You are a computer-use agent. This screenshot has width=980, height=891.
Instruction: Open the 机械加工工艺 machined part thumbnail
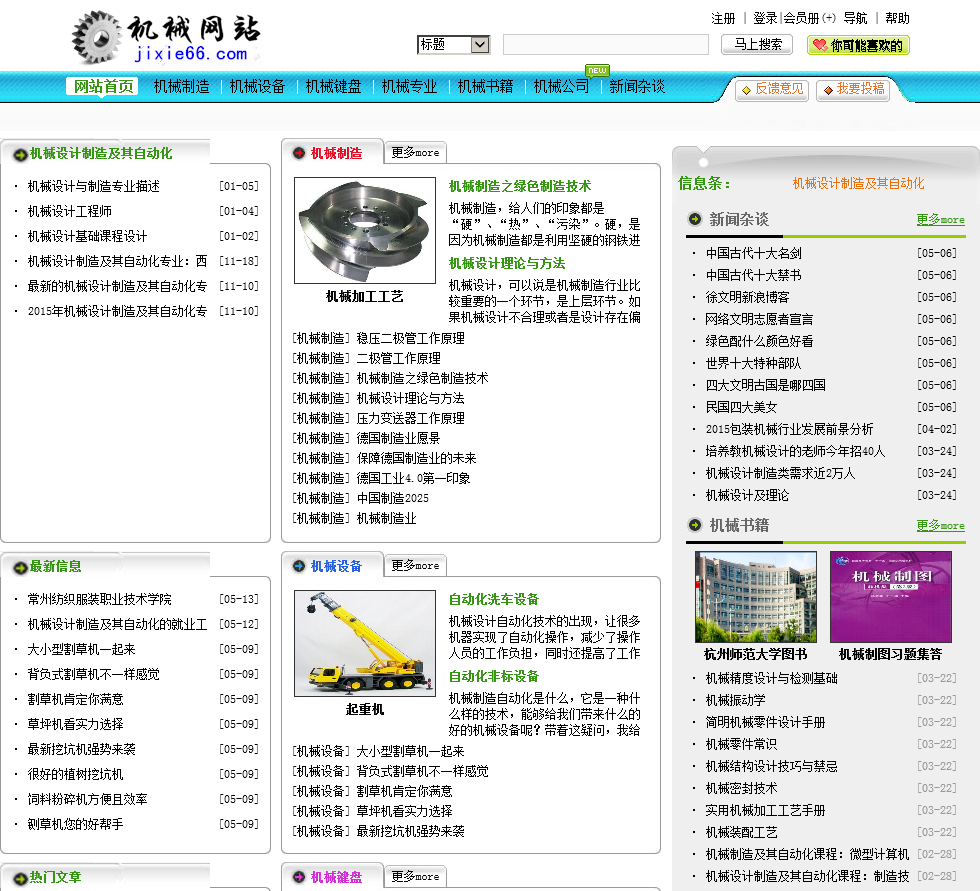point(365,231)
